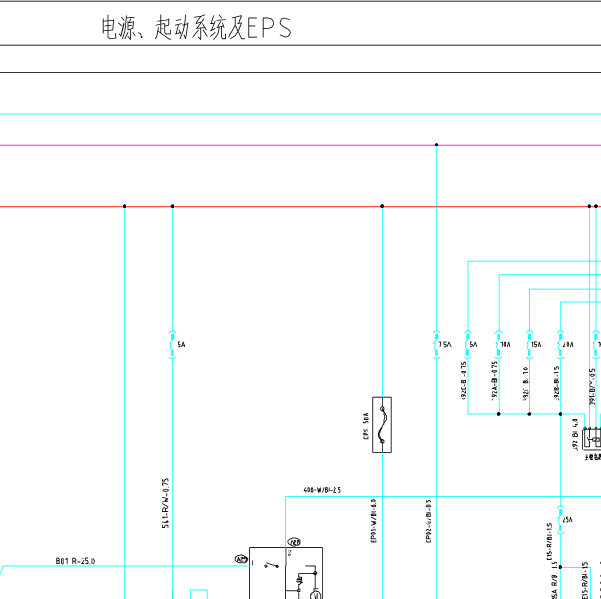This screenshot has height=599, width=601.
Task: Click the wire label 192C-B-0.75
Action: click(x=463, y=381)
